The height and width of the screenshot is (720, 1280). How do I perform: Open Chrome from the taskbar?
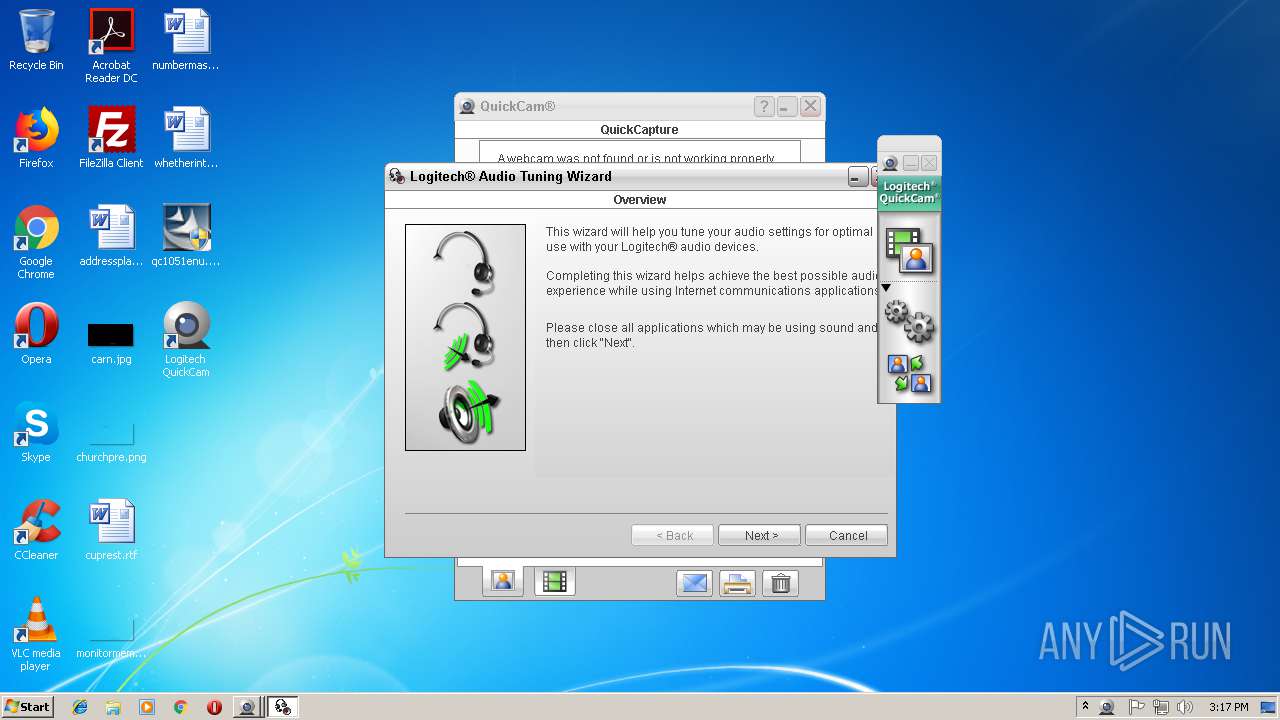tap(180, 707)
